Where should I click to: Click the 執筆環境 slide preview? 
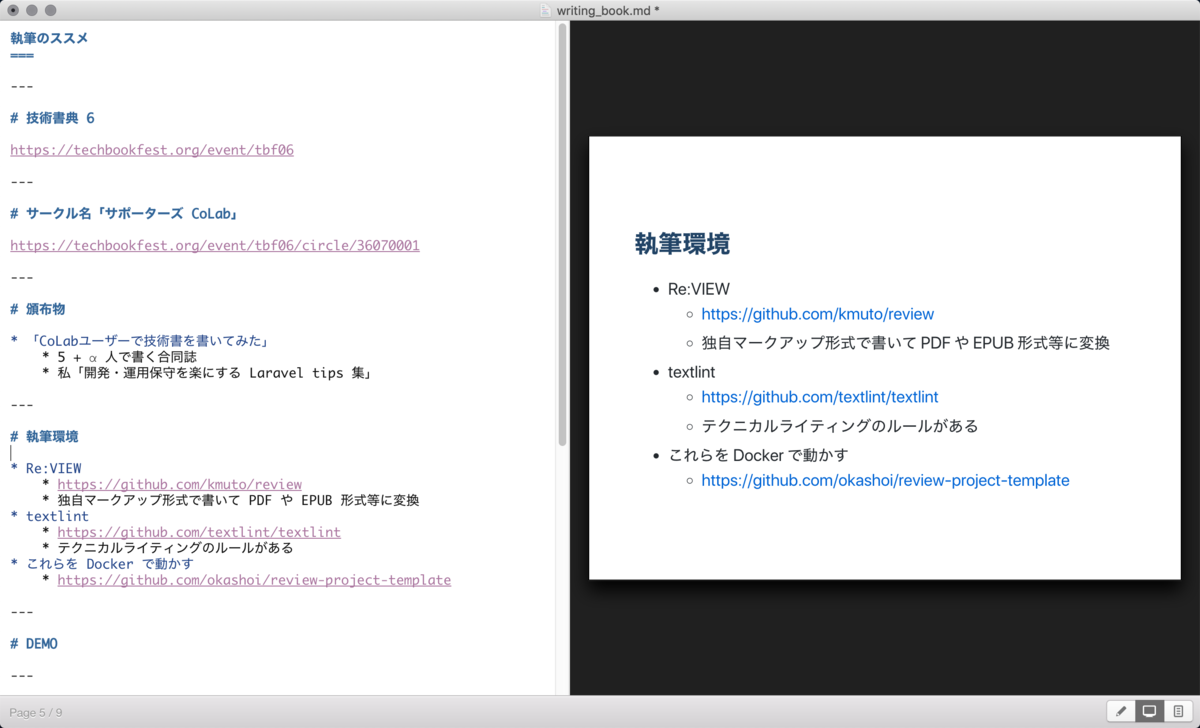[884, 360]
